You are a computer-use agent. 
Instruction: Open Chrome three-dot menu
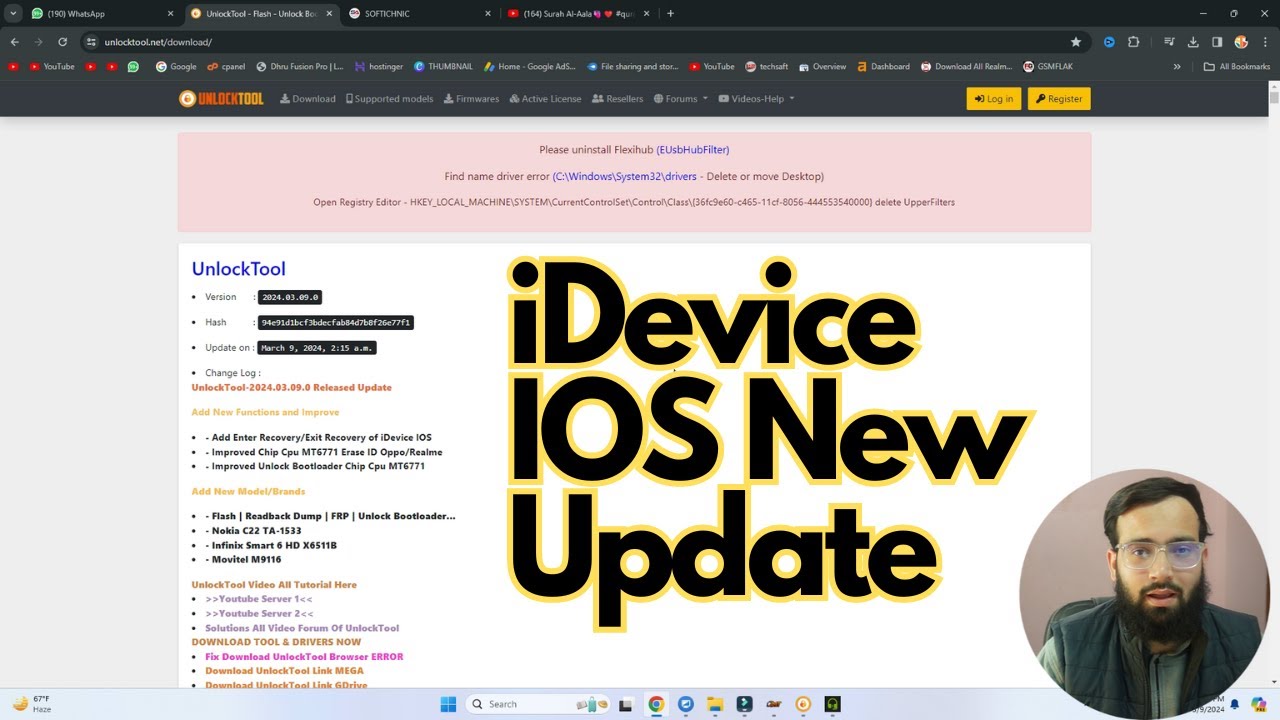(x=1264, y=42)
